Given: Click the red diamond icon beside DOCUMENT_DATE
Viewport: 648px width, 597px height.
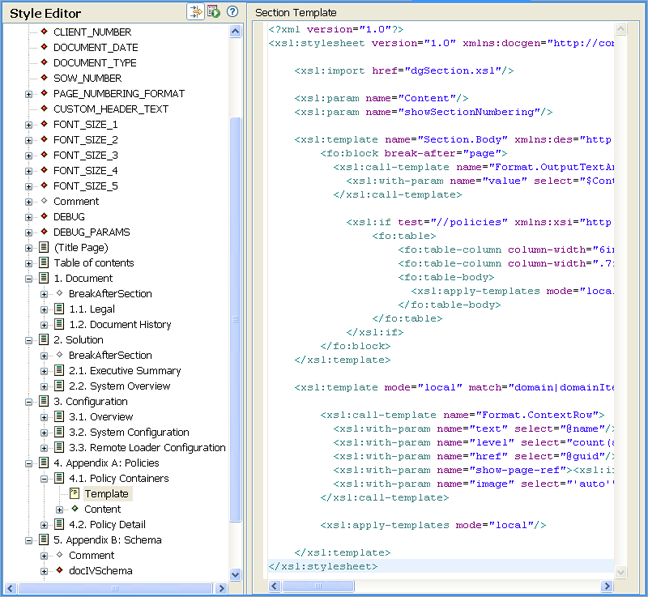Looking at the screenshot, I should [44, 47].
